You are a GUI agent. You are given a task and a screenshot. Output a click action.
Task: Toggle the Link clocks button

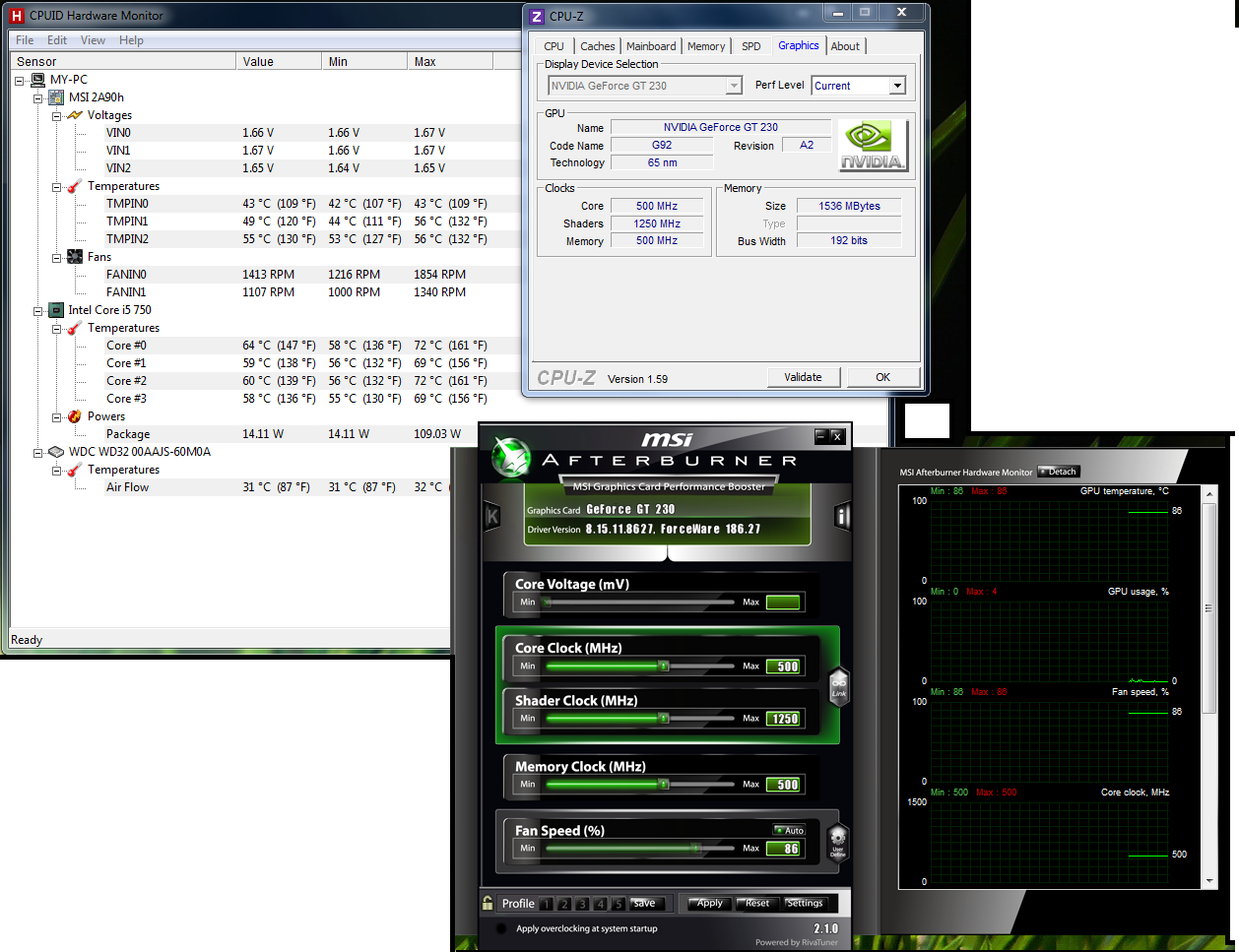pos(839,685)
